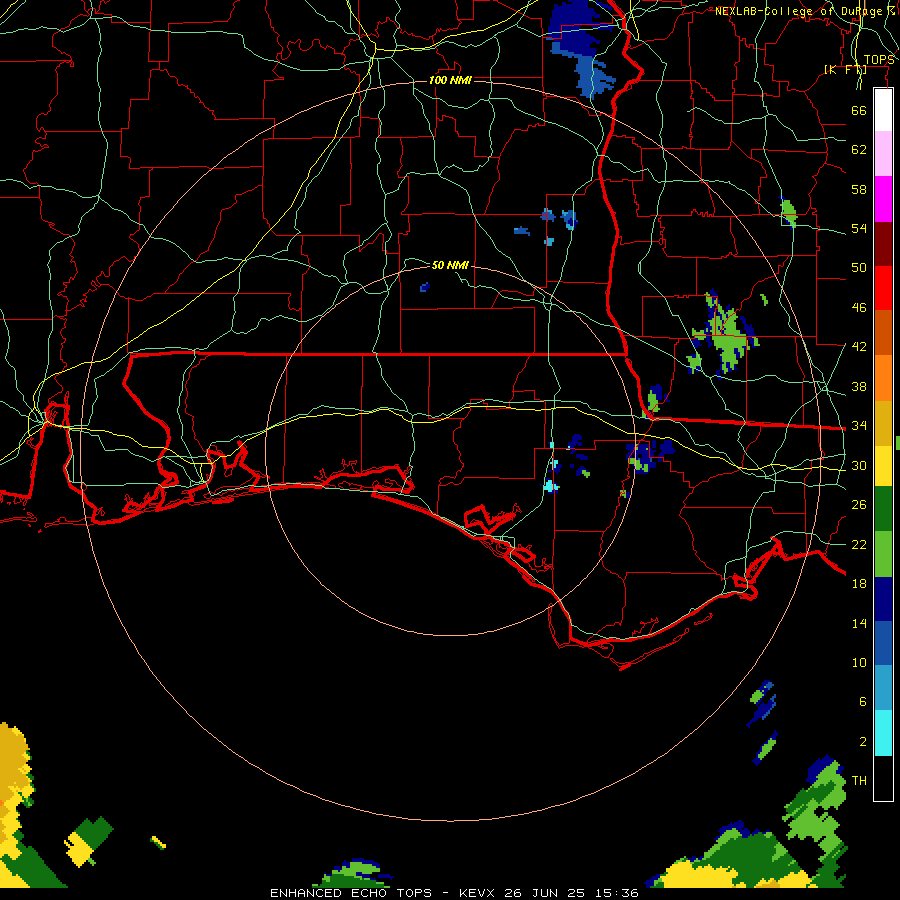Image resolution: width=900 pixels, height=900 pixels.
Task: Click the dark green swatch between 22 and 26
Action: [x=883, y=509]
